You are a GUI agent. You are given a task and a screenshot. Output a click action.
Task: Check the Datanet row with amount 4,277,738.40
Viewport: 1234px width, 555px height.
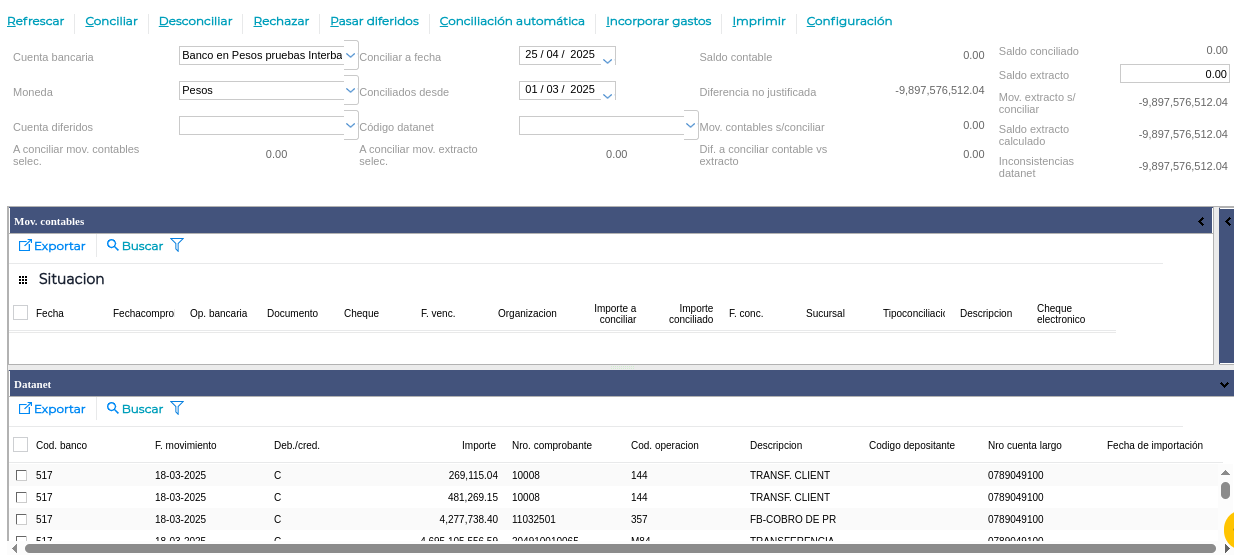21,519
